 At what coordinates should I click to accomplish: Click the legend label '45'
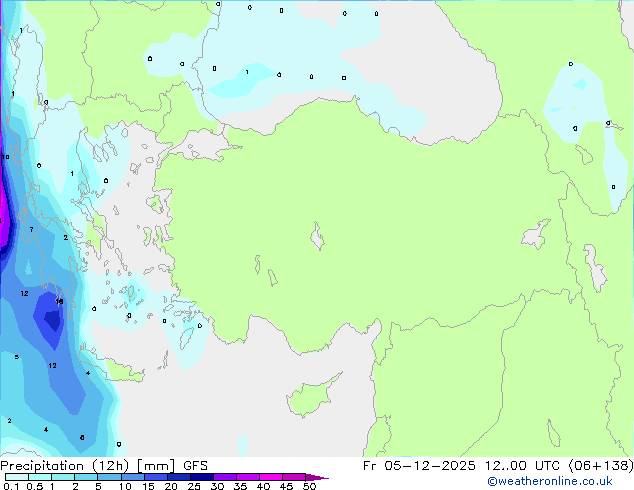click(286, 486)
